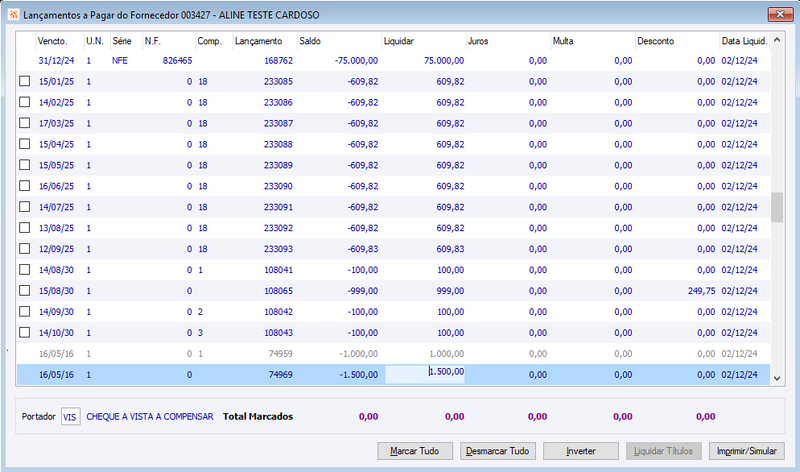Tick the checkbox for lançamento 108065

pos(24,290)
